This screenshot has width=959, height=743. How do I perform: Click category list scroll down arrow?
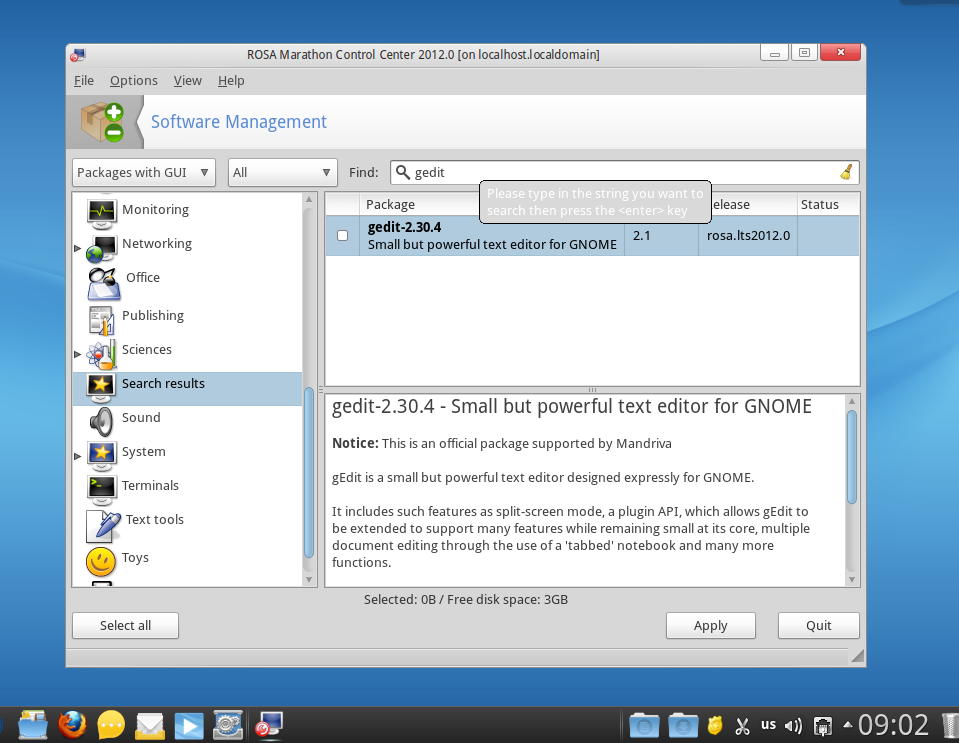coord(309,579)
